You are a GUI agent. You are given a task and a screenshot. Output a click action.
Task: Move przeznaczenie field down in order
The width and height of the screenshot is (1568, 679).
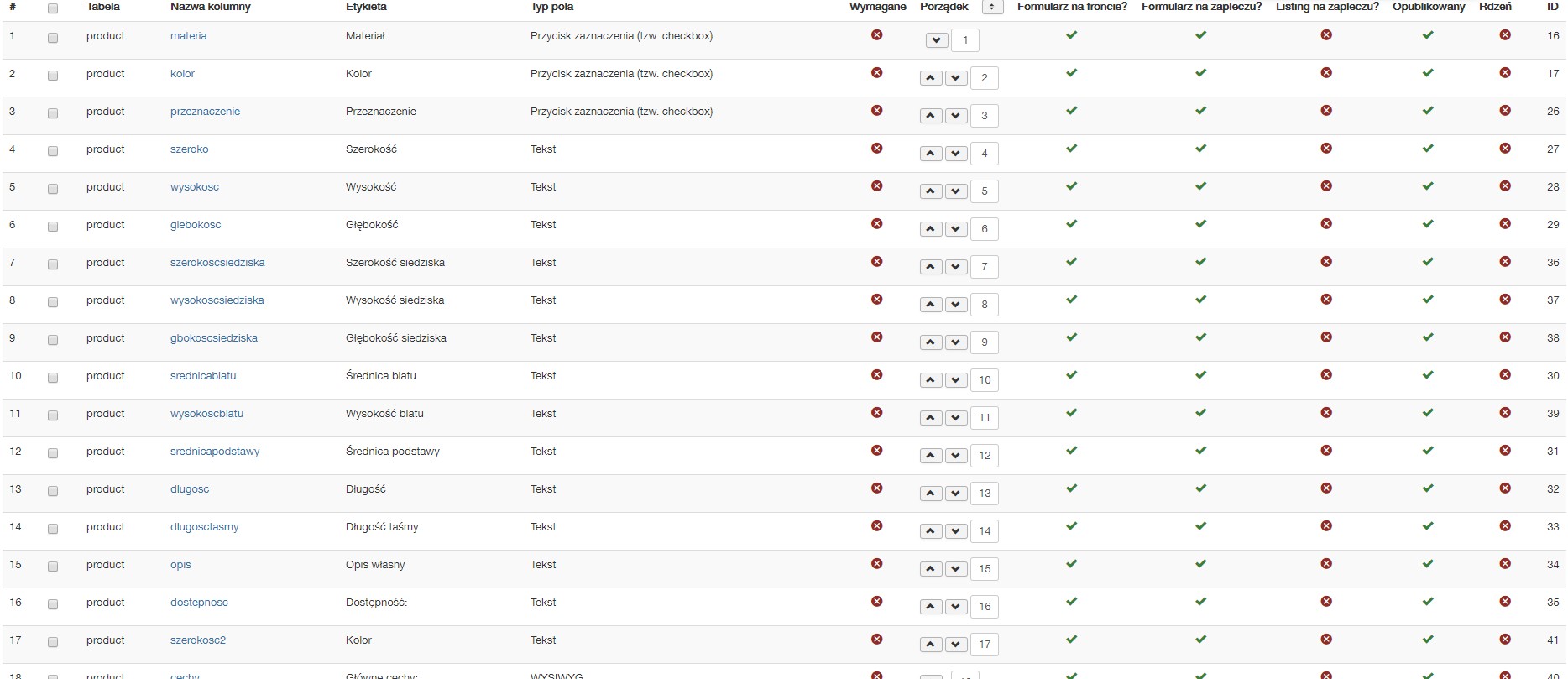956,116
